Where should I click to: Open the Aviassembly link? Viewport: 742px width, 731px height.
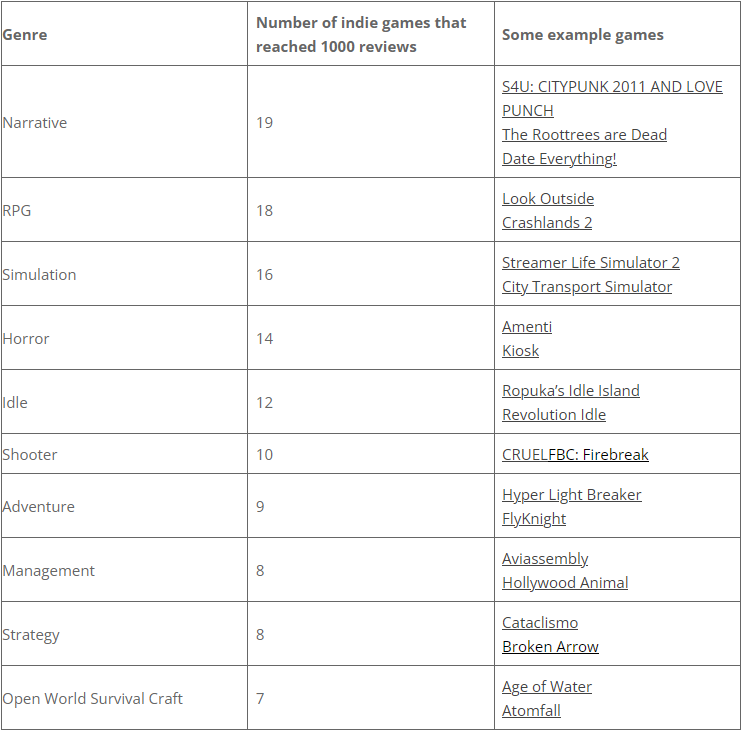(545, 559)
